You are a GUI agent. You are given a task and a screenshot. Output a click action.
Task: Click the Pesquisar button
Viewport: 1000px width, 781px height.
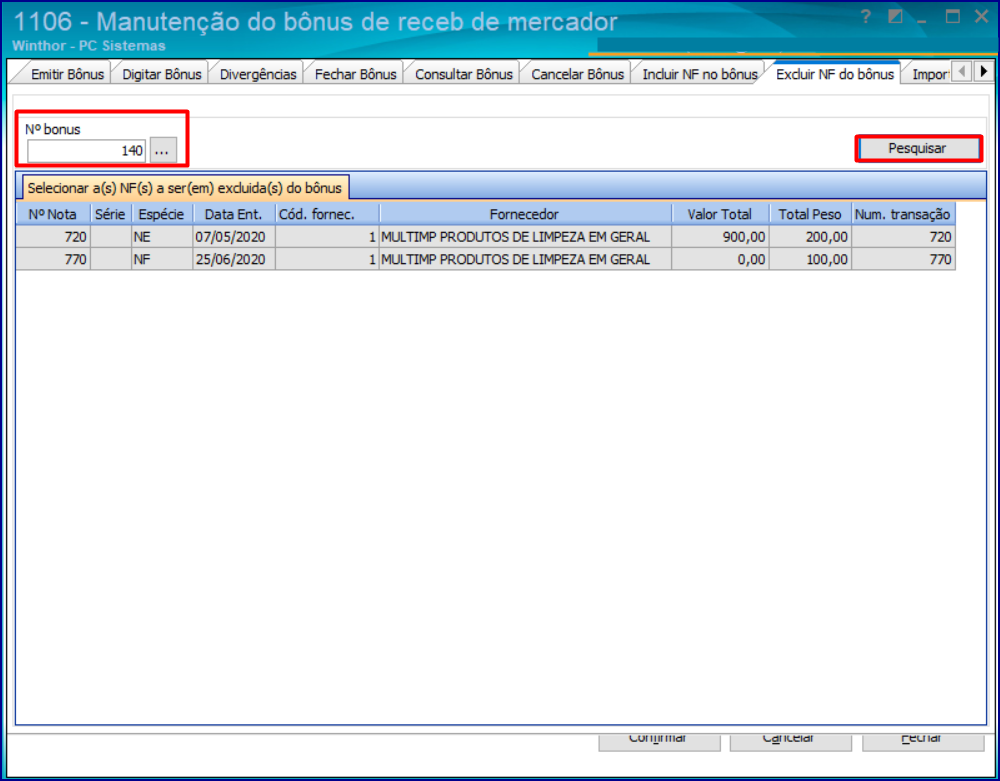coord(918,149)
